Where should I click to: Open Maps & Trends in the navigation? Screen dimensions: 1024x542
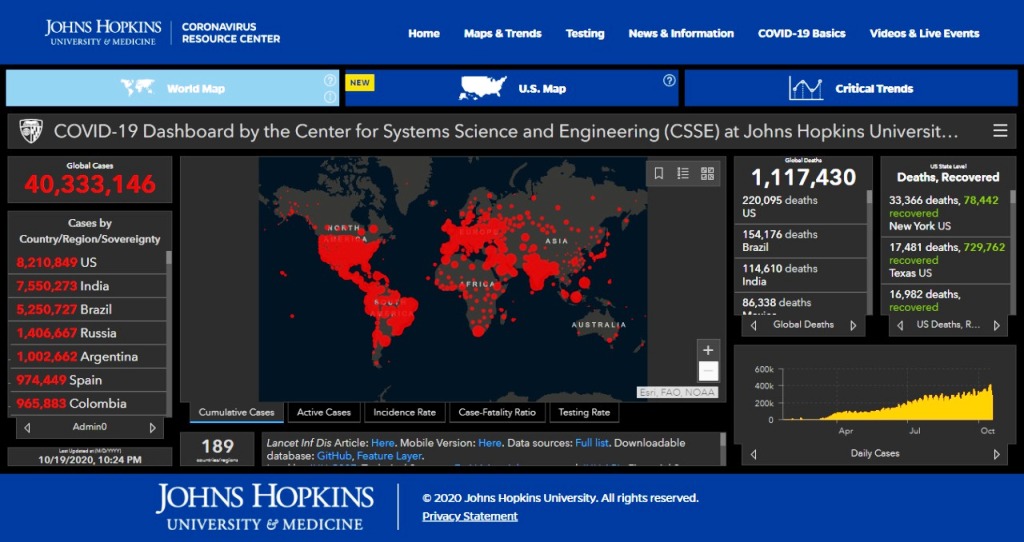tap(503, 33)
